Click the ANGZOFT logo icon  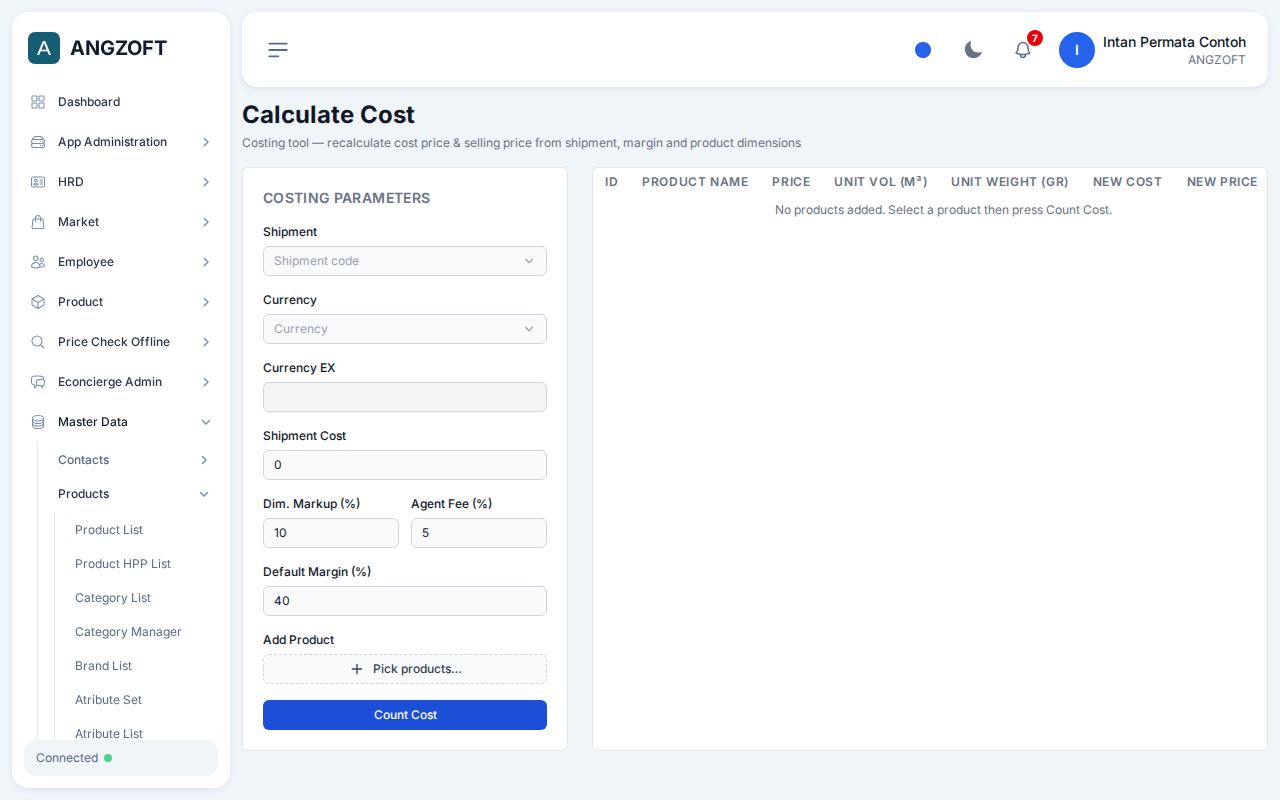point(44,48)
